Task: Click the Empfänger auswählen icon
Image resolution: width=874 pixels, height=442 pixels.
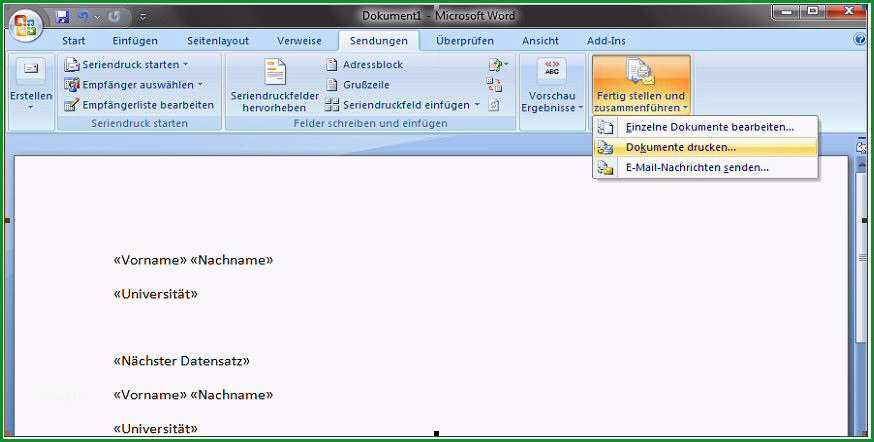Action: pos(71,85)
